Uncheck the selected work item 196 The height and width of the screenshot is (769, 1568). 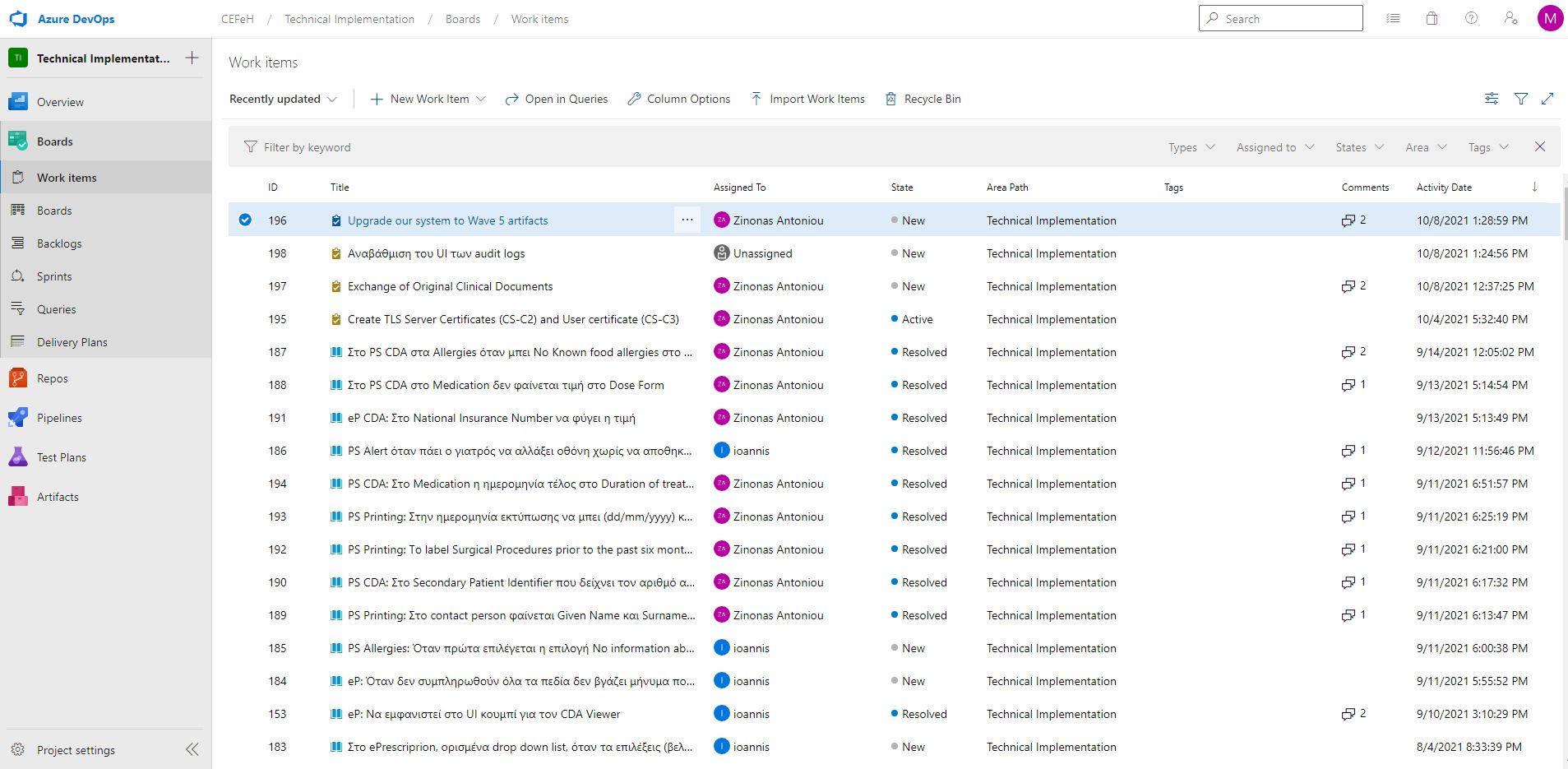point(245,220)
